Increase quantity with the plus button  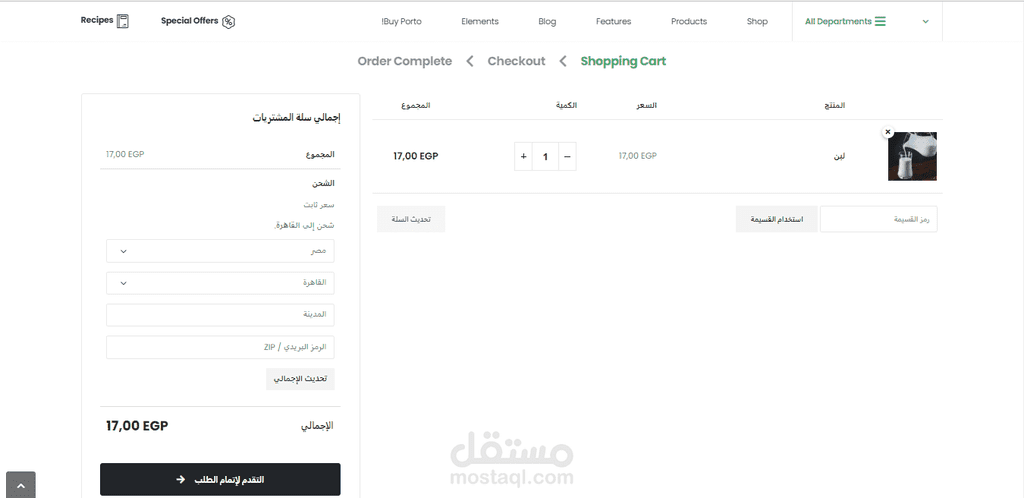click(523, 157)
